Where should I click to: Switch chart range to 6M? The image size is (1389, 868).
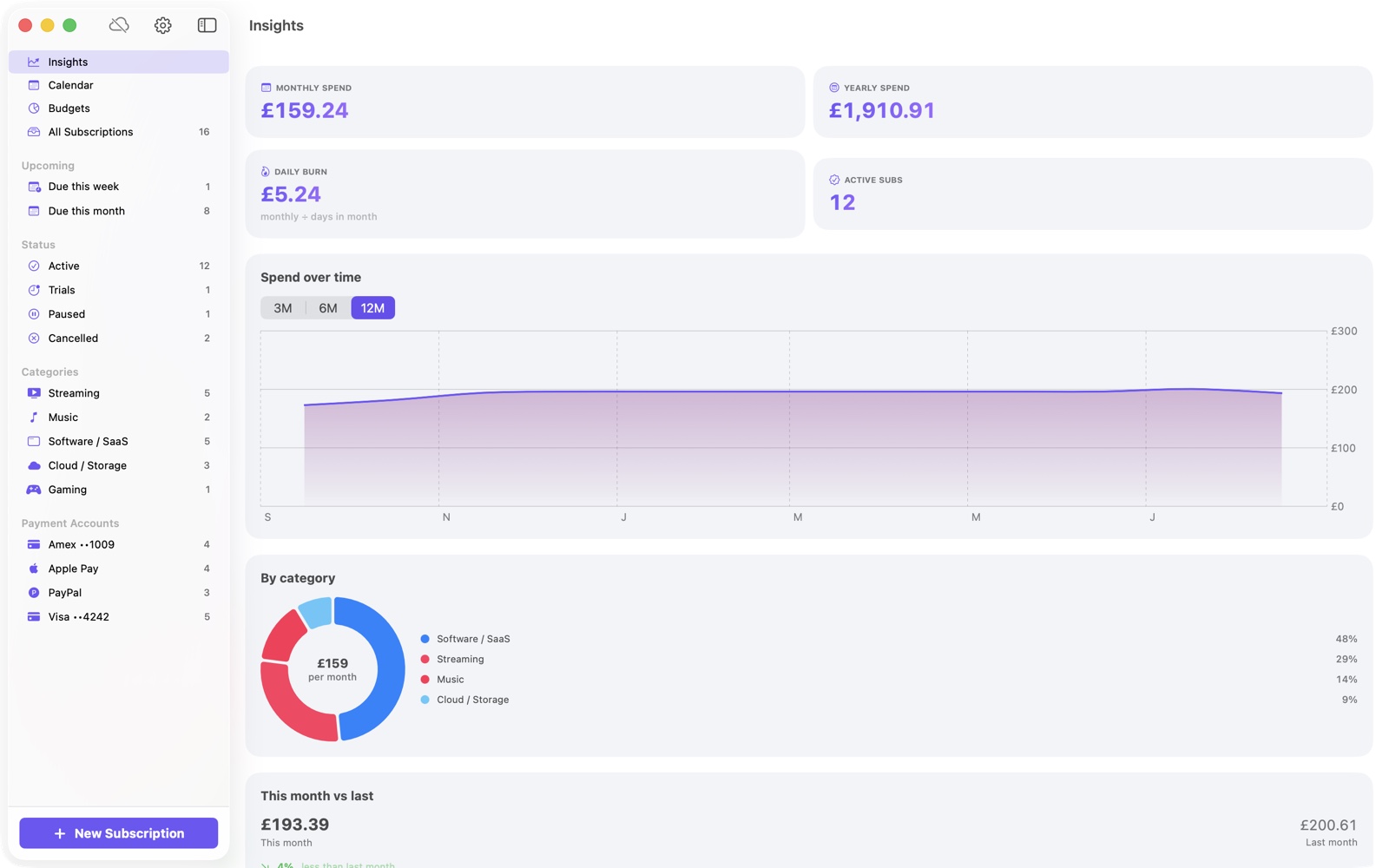328,308
